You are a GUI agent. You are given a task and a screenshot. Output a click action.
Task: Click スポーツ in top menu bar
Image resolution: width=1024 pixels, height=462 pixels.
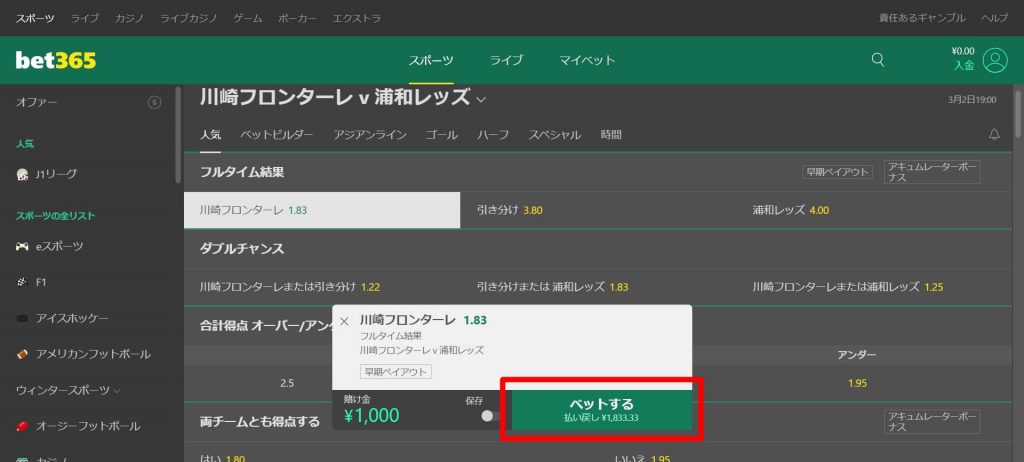pyautogui.click(x=35, y=18)
